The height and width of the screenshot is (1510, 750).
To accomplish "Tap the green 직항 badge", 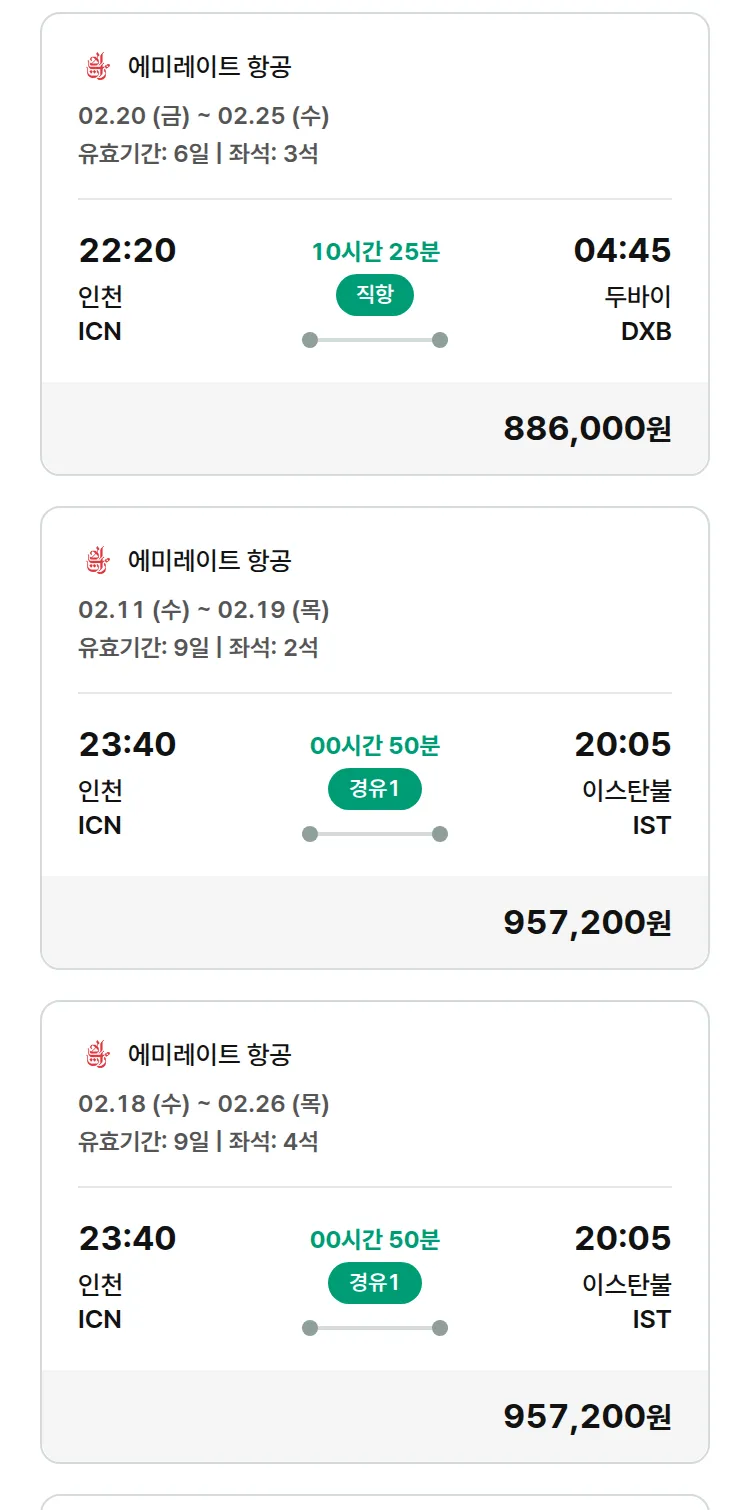I will point(375,296).
